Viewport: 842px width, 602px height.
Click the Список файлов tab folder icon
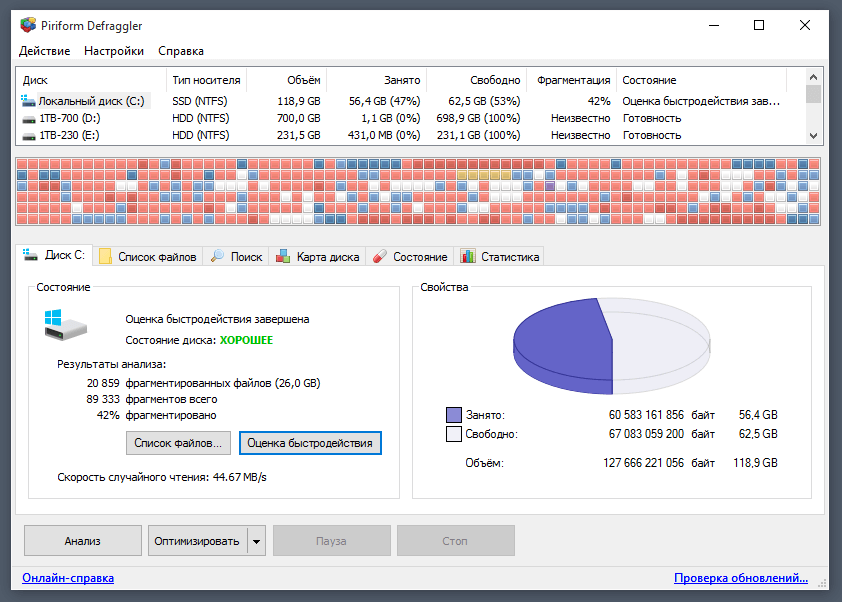[x=105, y=256]
